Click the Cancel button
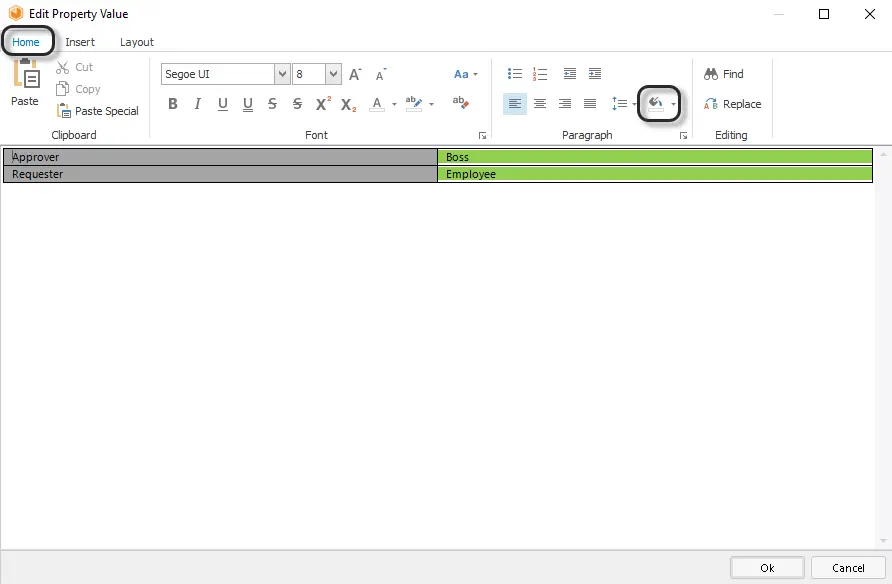The height and width of the screenshot is (584, 892). (x=848, y=568)
